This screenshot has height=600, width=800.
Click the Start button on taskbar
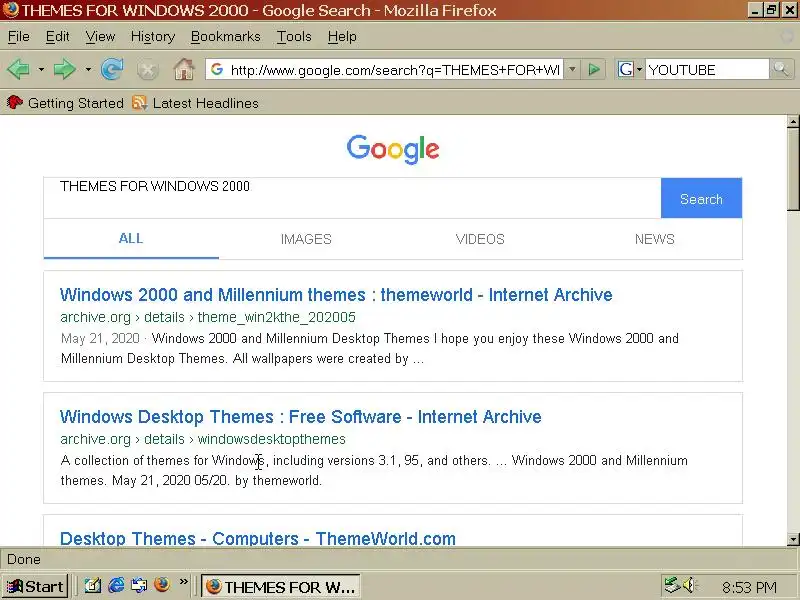pos(35,586)
